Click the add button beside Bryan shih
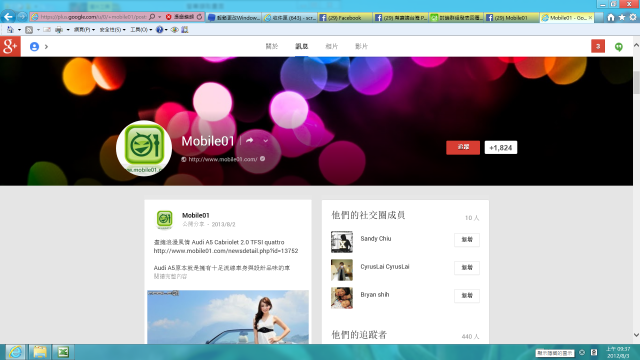This screenshot has width=640, height=360. pos(467,296)
